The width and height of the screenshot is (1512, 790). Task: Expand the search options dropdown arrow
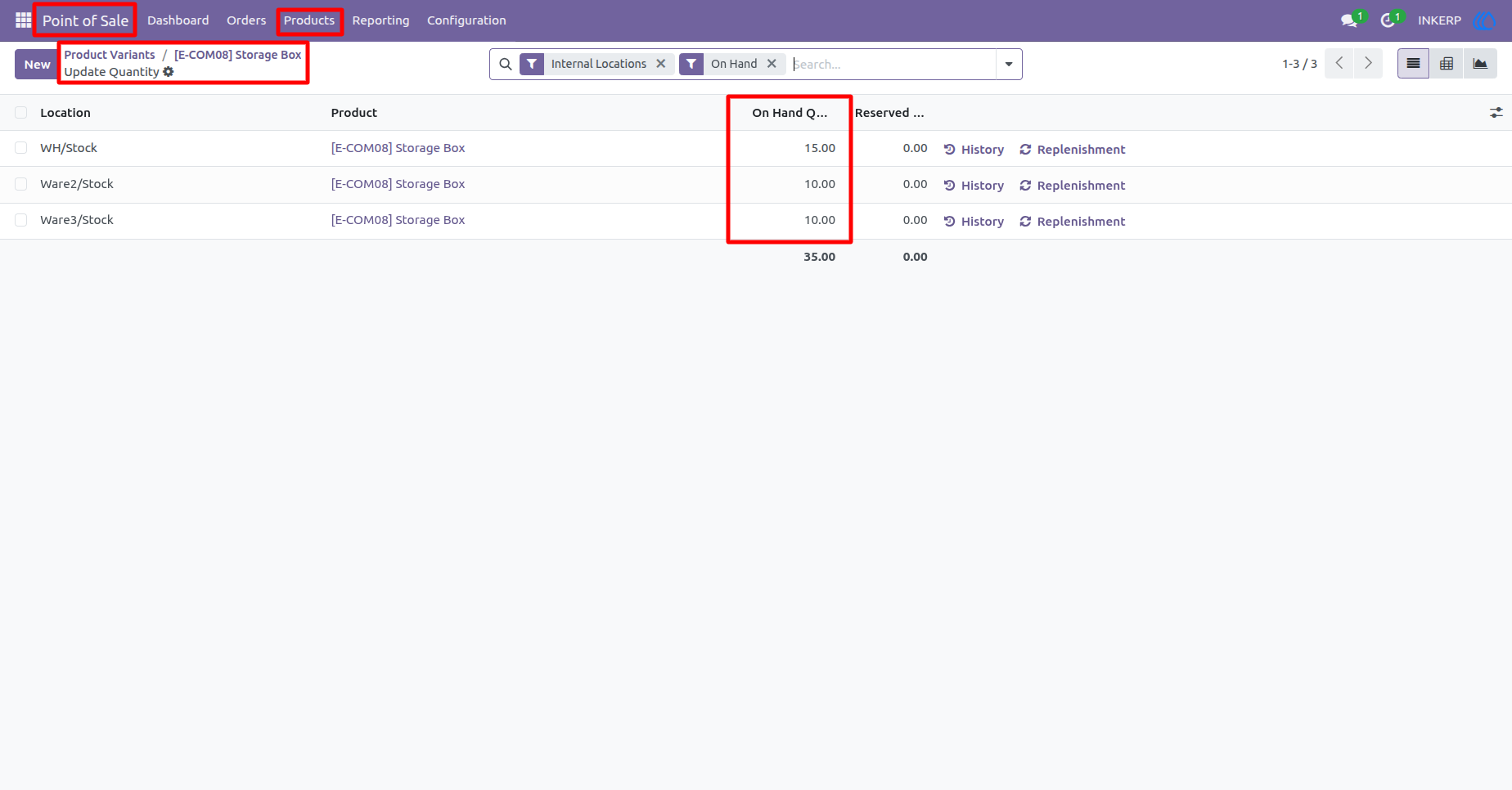click(x=1009, y=64)
